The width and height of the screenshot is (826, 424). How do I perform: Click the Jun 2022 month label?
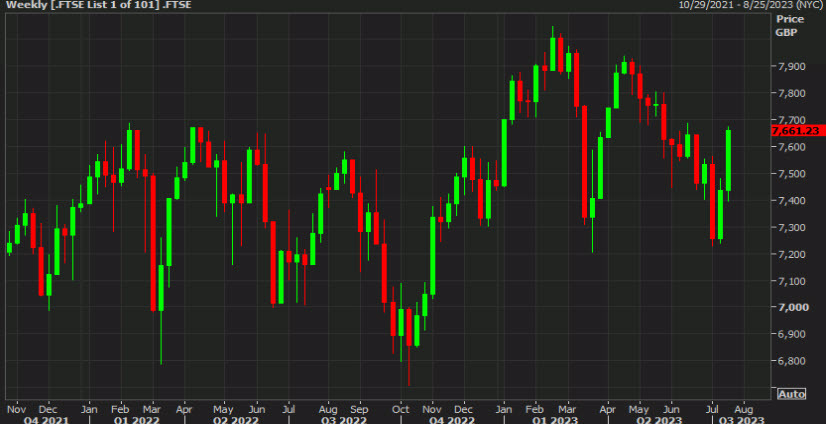(x=257, y=409)
